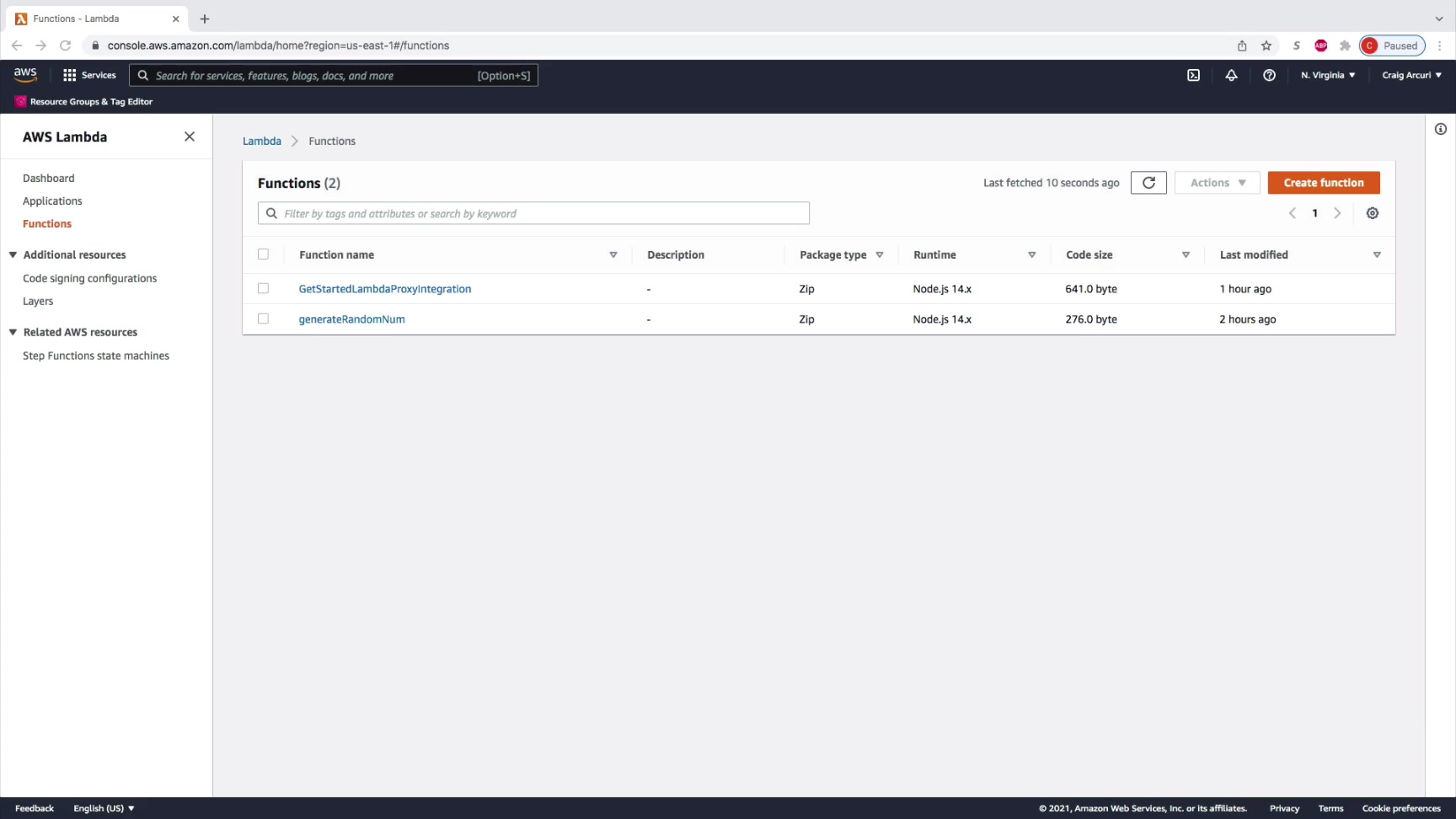1456x819 pixels.
Task: Open the Actions dropdown
Action: point(1218,183)
